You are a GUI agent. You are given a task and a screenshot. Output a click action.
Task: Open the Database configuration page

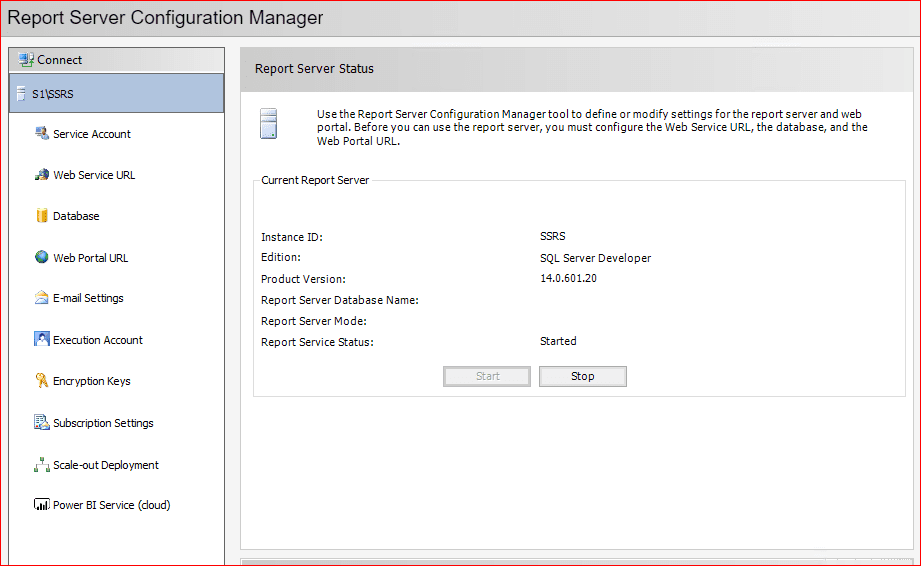pyautogui.click(x=76, y=216)
